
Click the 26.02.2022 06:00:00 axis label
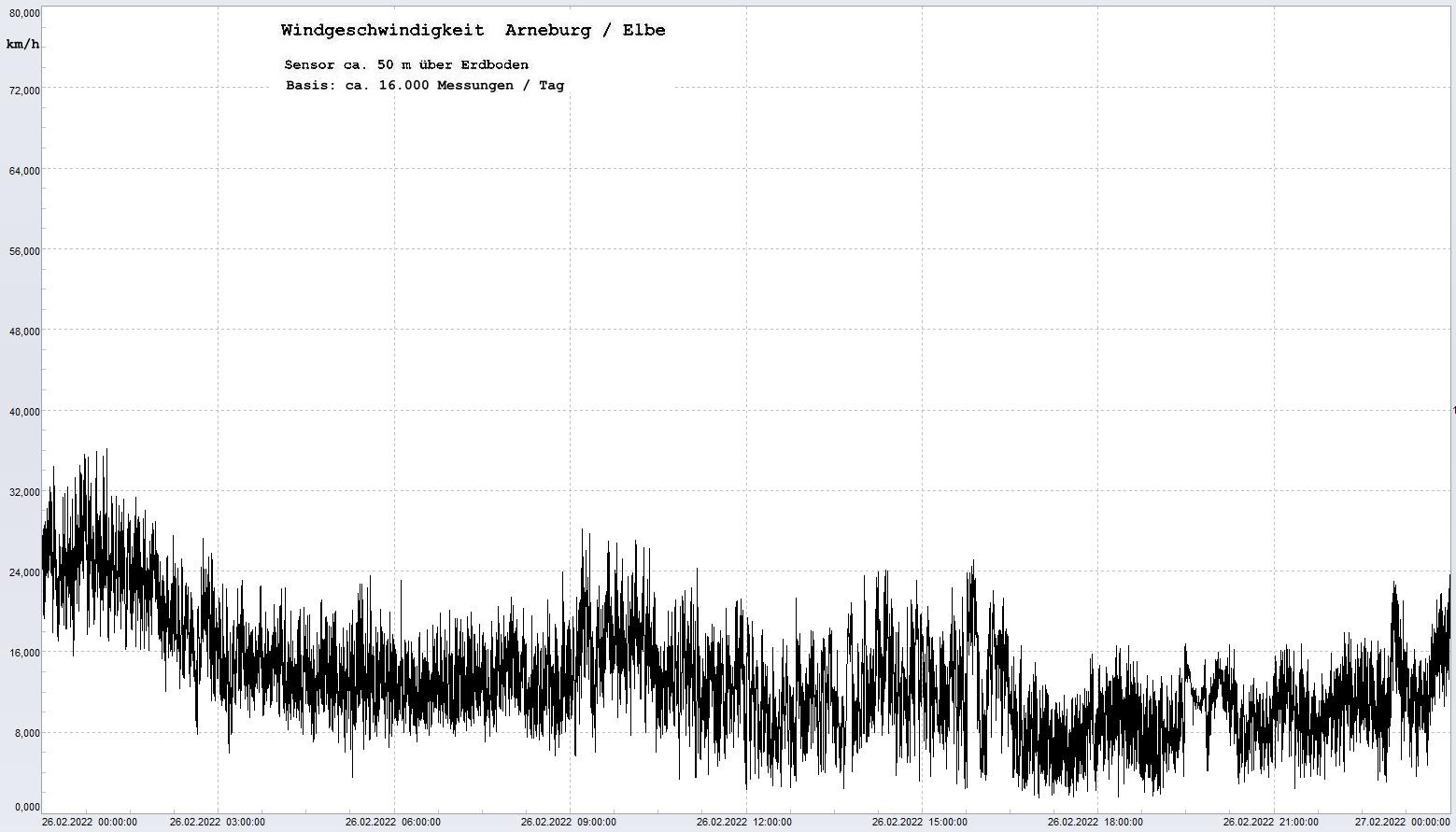point(392,822)
